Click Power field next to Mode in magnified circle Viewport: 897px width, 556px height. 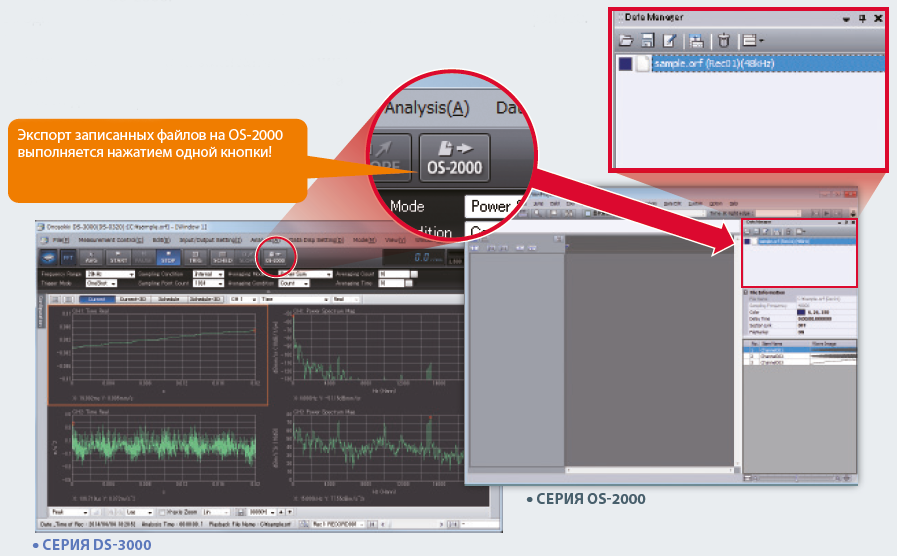click(495, 206)
